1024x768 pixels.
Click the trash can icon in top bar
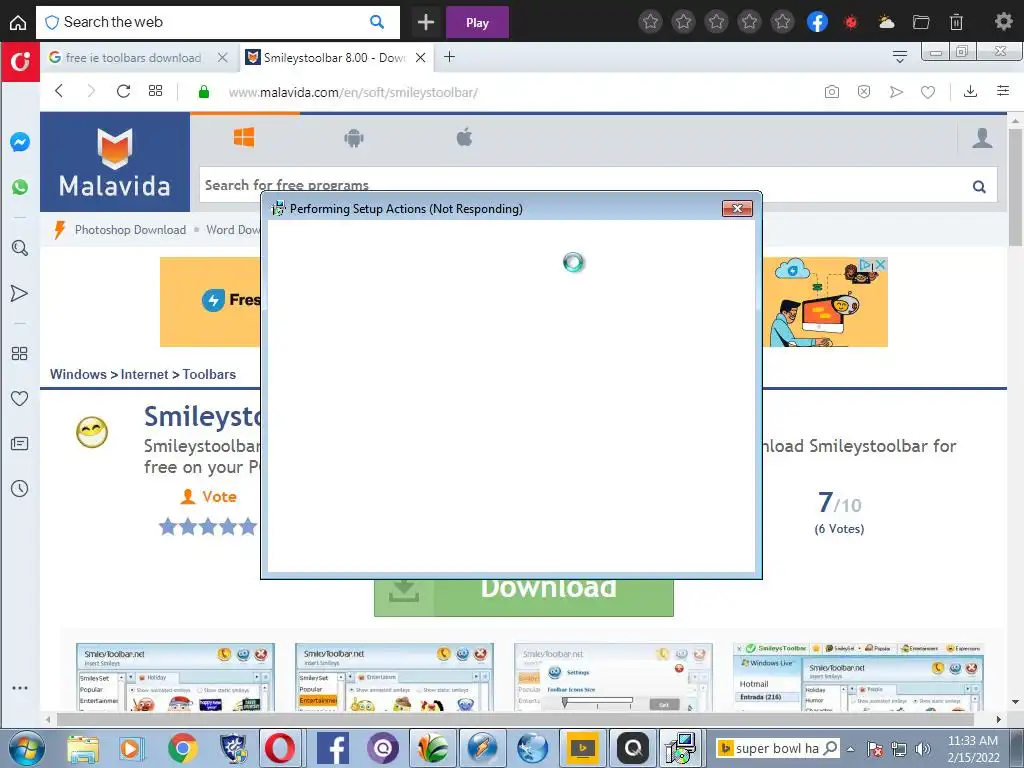[956, 22]
